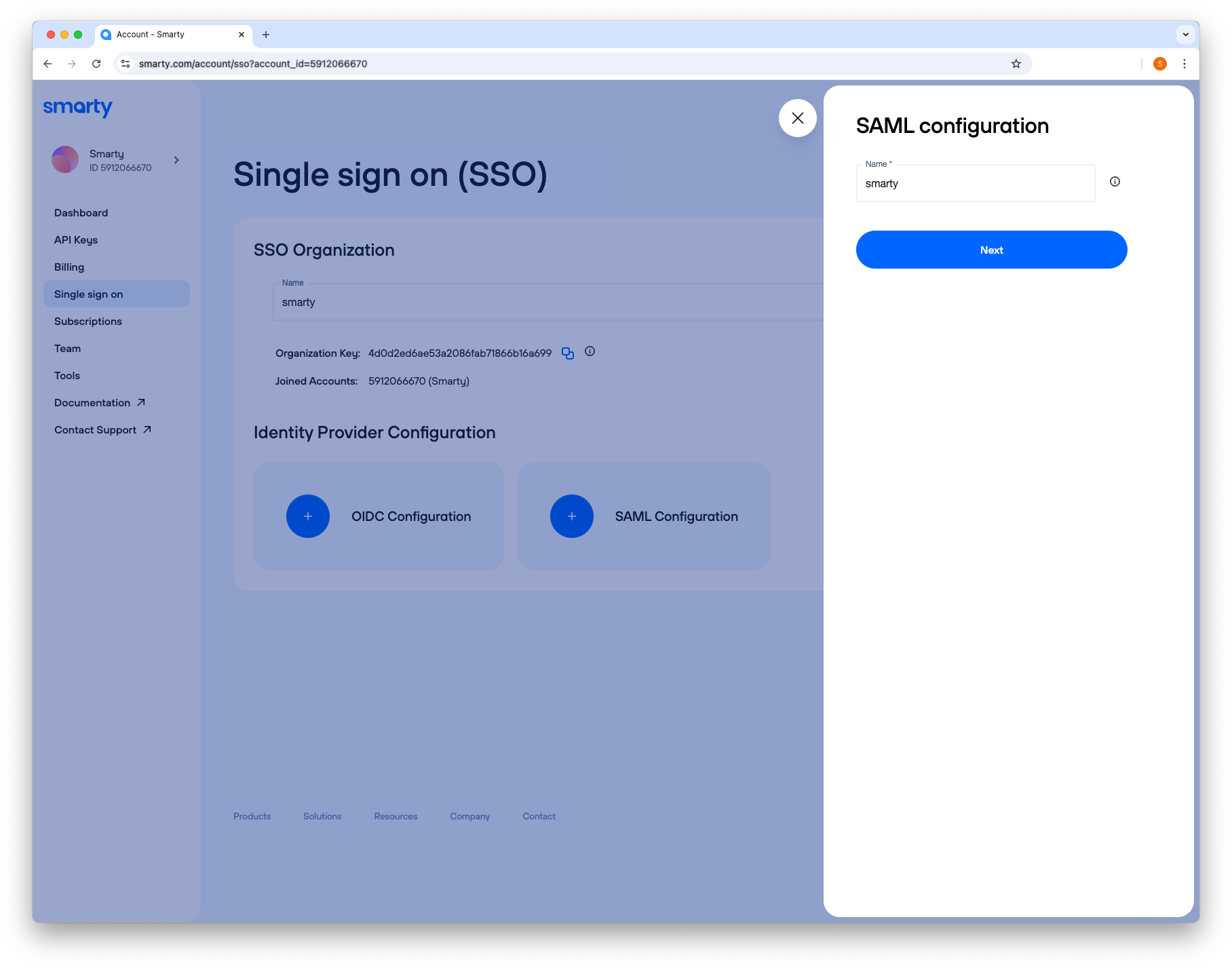The height and width of the screenshot is (968, 1232).
Task: Copy the Organization Key using the copy icon
Action: (567, 353)
